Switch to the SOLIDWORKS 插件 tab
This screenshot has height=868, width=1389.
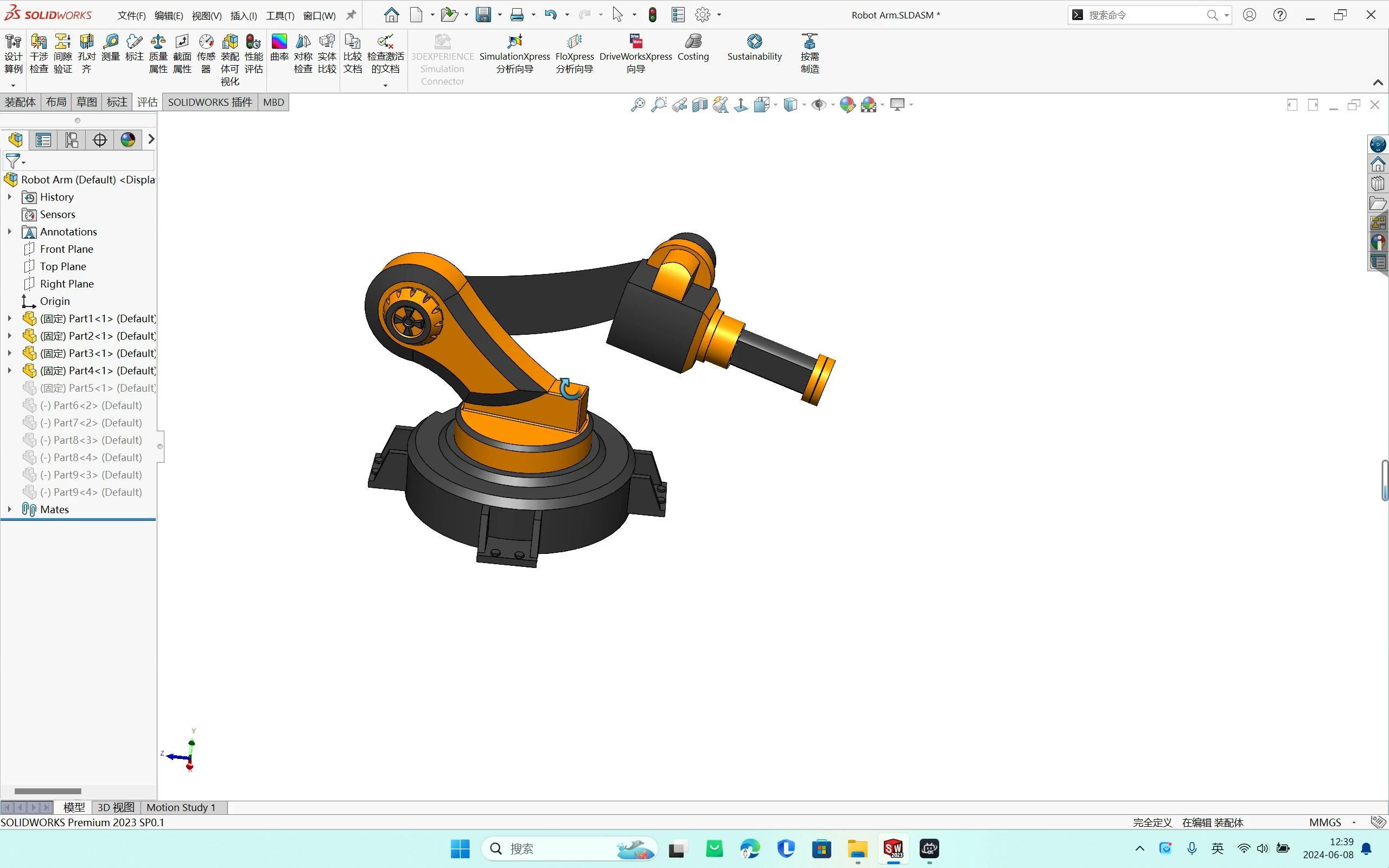[209, 102]
